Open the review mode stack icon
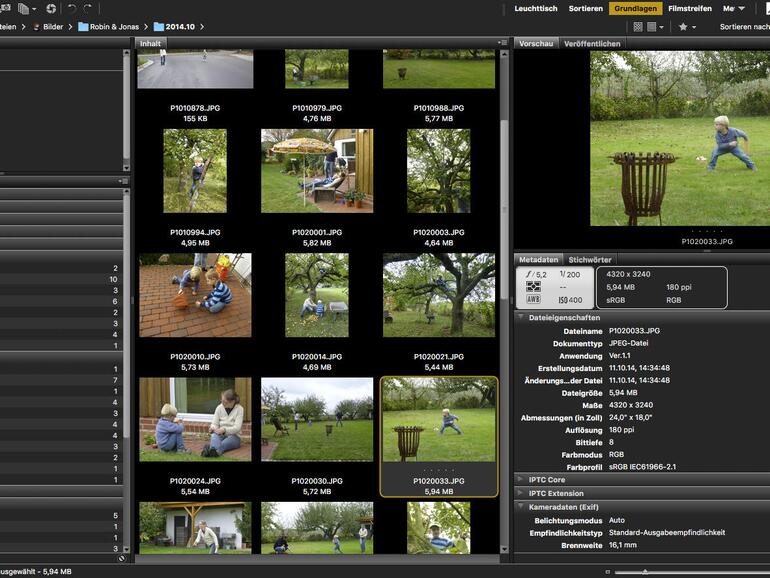This screenshot has width=770, height=578. click(x=23, y=8)
